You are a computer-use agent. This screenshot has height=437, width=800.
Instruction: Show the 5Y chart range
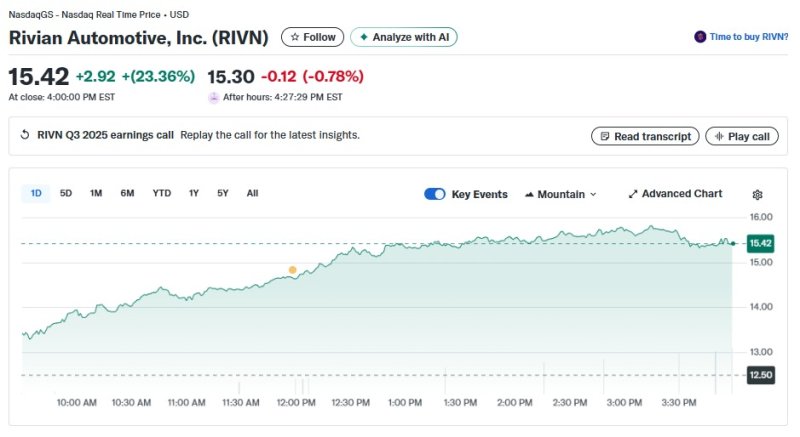222,193
